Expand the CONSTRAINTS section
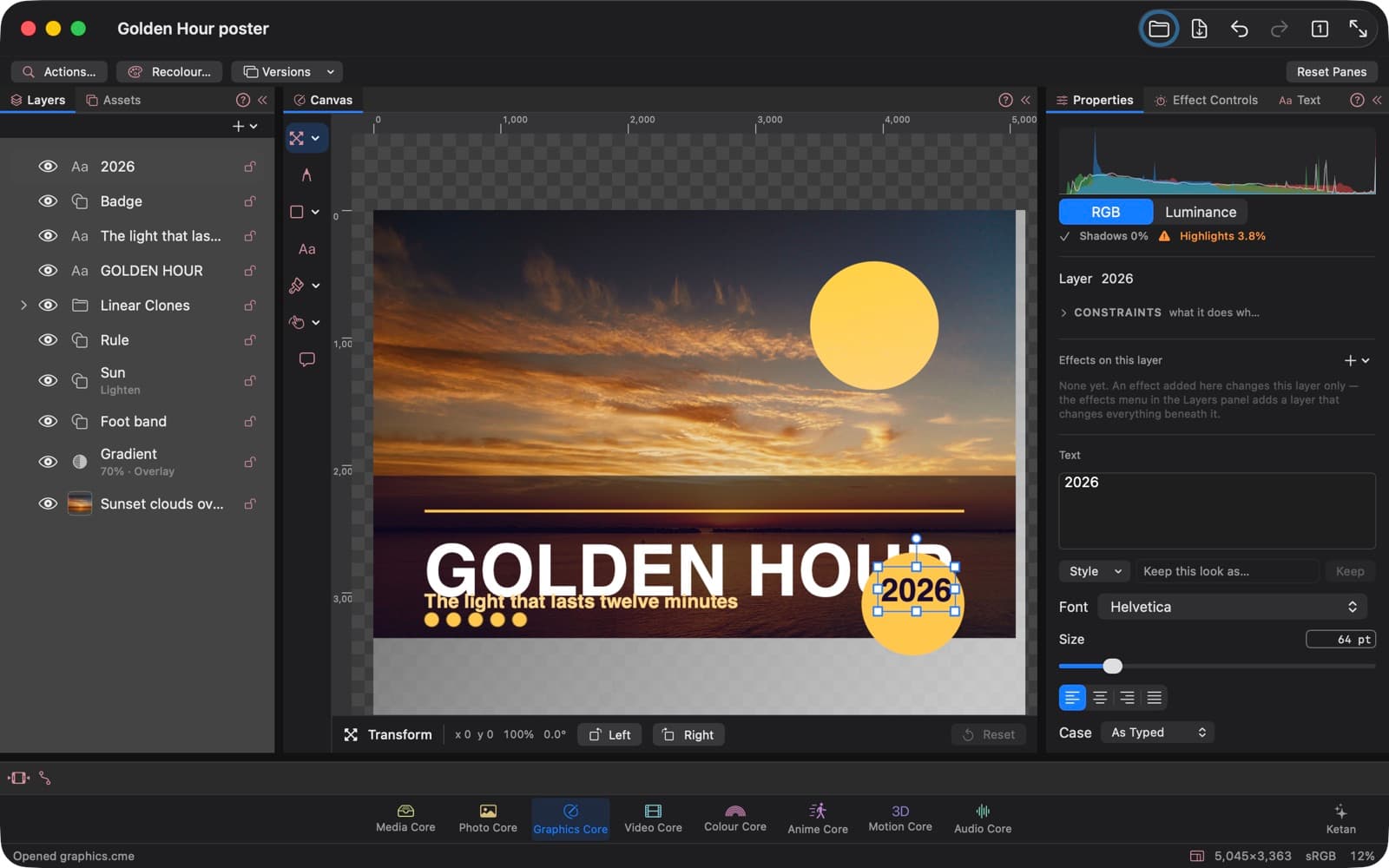Screen dimensions: 1389x868 coord(1063,312)
